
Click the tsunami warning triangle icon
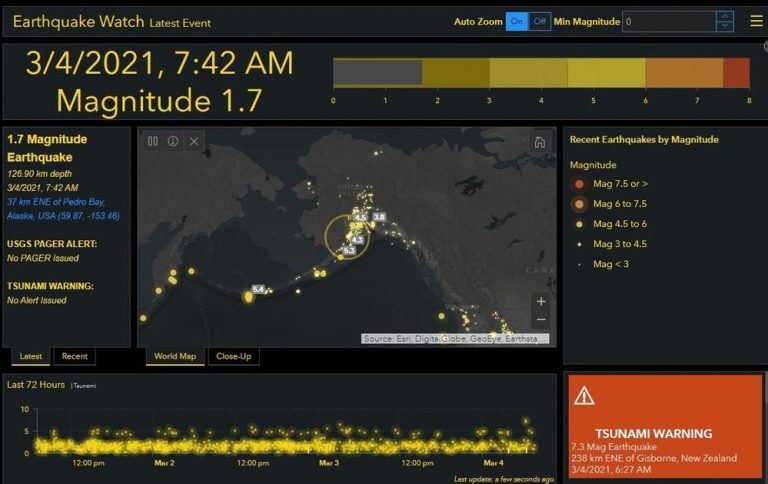pyautogui.click(x=584, y=396)
